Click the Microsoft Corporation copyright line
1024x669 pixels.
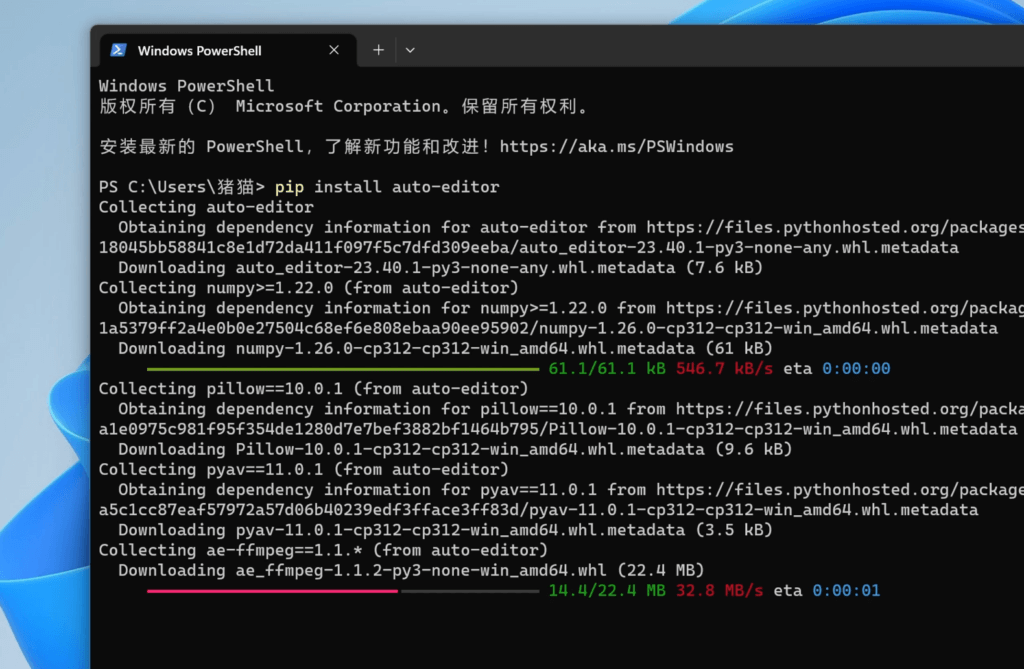(345, 106)
